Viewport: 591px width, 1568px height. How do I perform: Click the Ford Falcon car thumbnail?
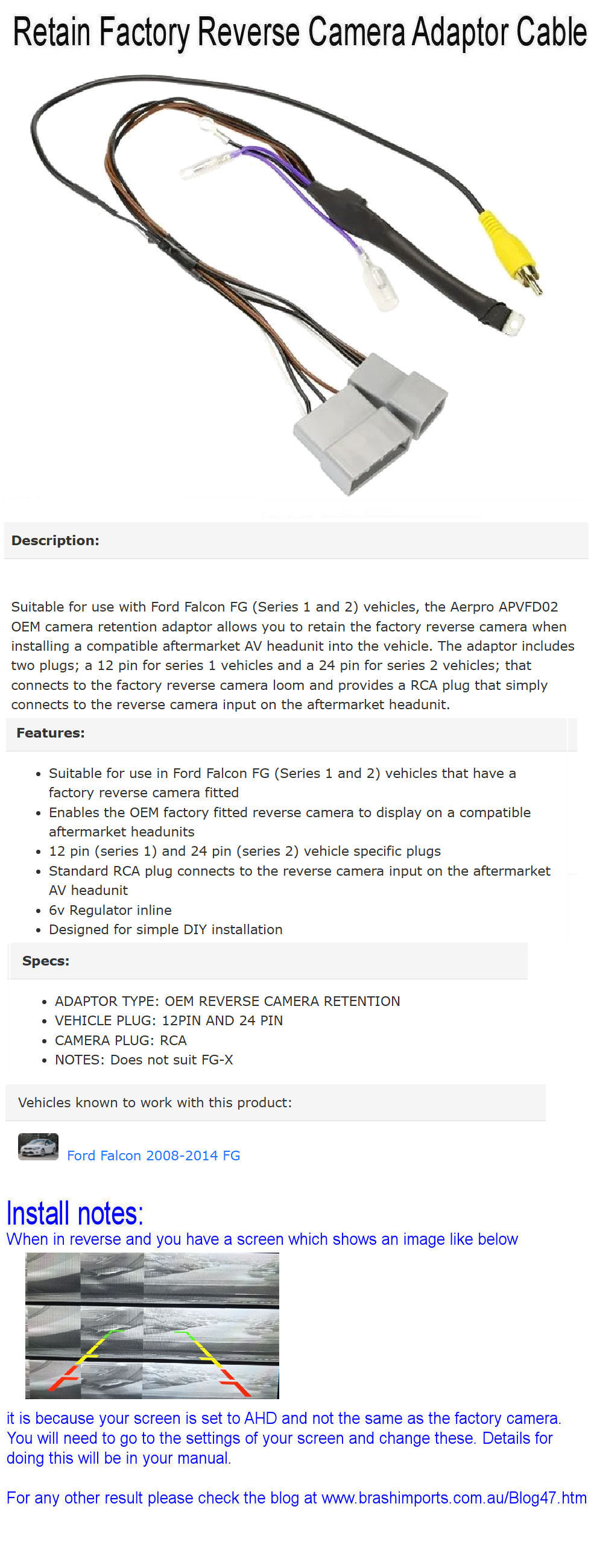click(39, 1146)
